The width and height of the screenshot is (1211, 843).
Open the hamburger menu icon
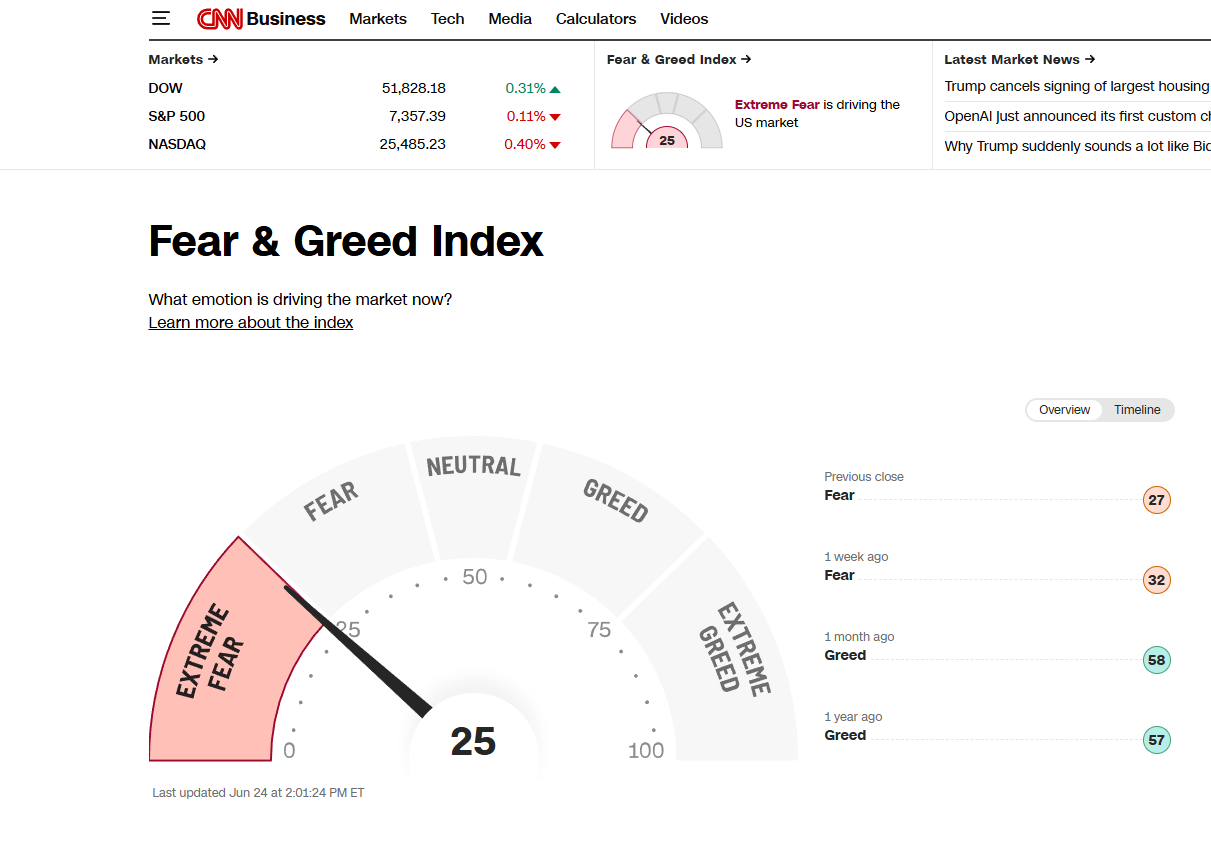[161, 18]
